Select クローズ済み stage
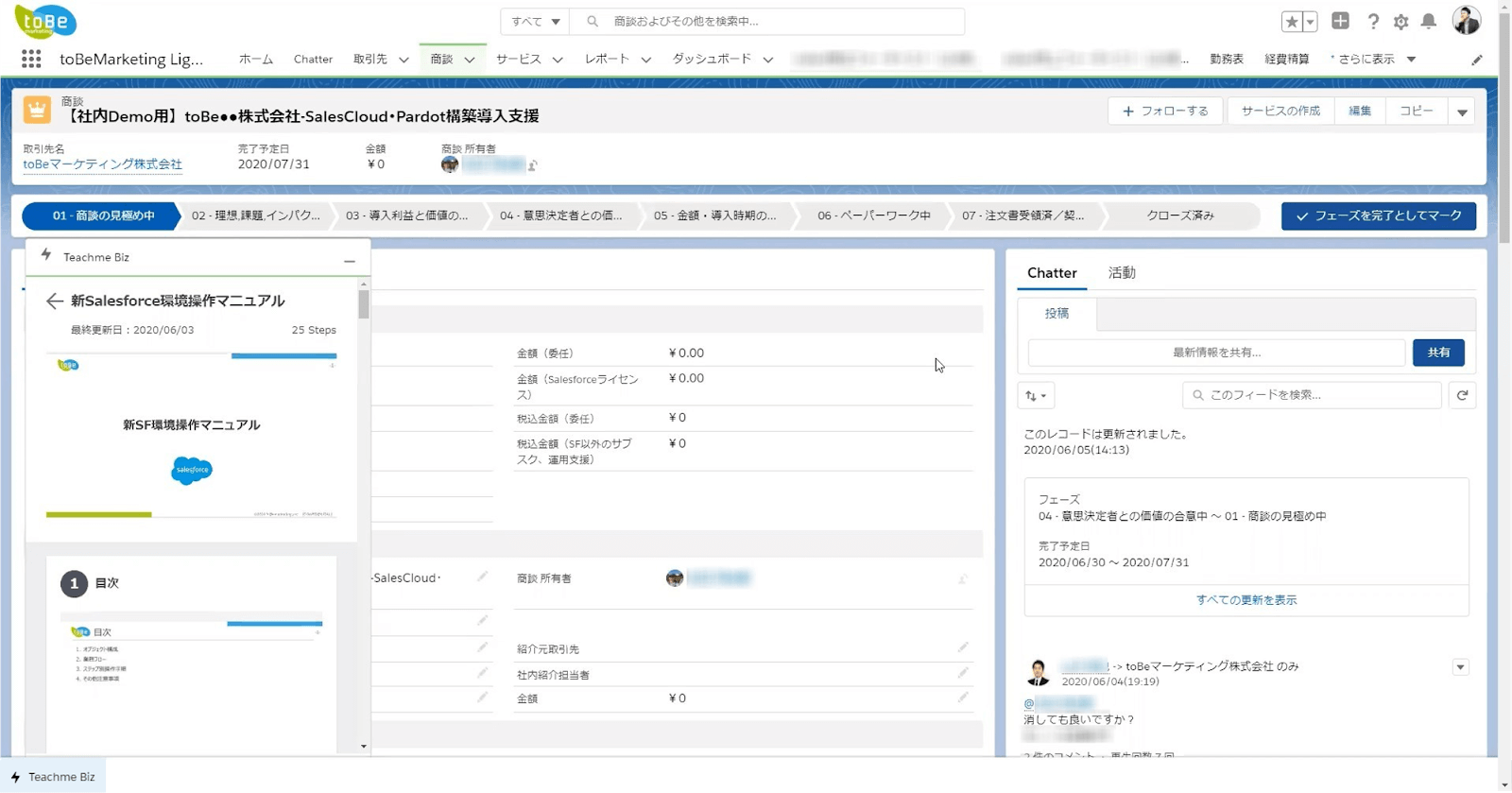The height and width of the screenshot is (793, 1512). pos(1180,216)
